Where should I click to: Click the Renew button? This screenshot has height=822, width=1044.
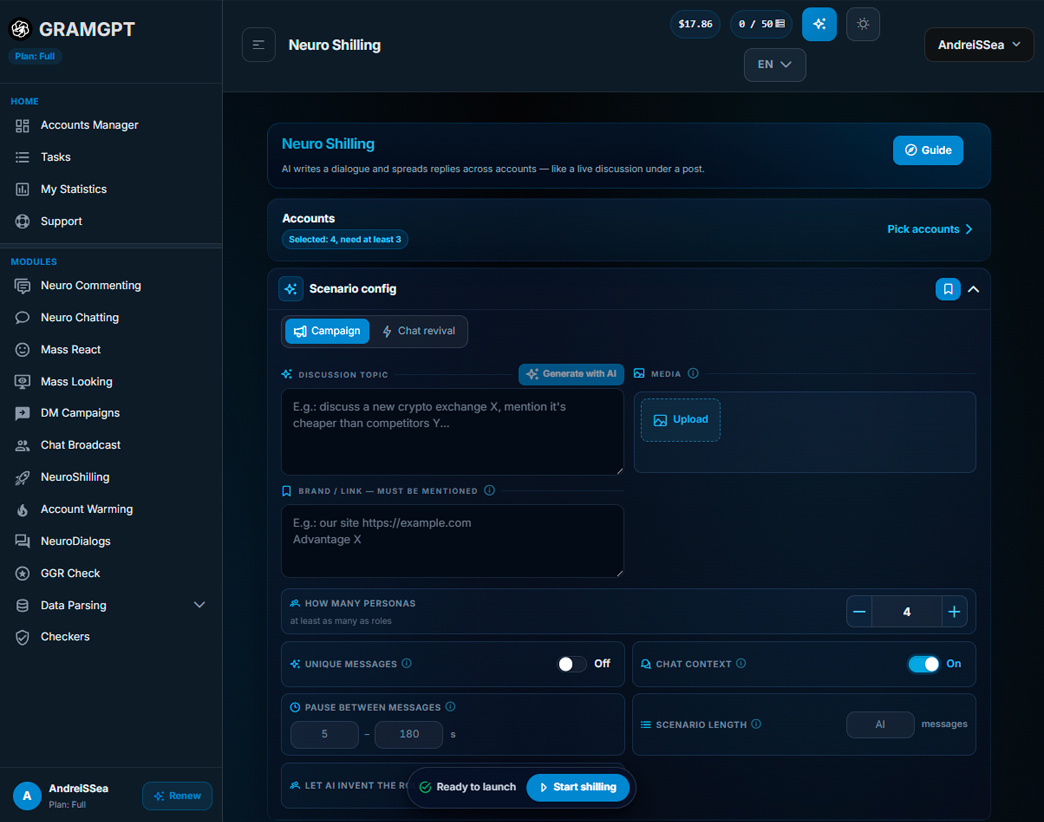coord(177,796)
